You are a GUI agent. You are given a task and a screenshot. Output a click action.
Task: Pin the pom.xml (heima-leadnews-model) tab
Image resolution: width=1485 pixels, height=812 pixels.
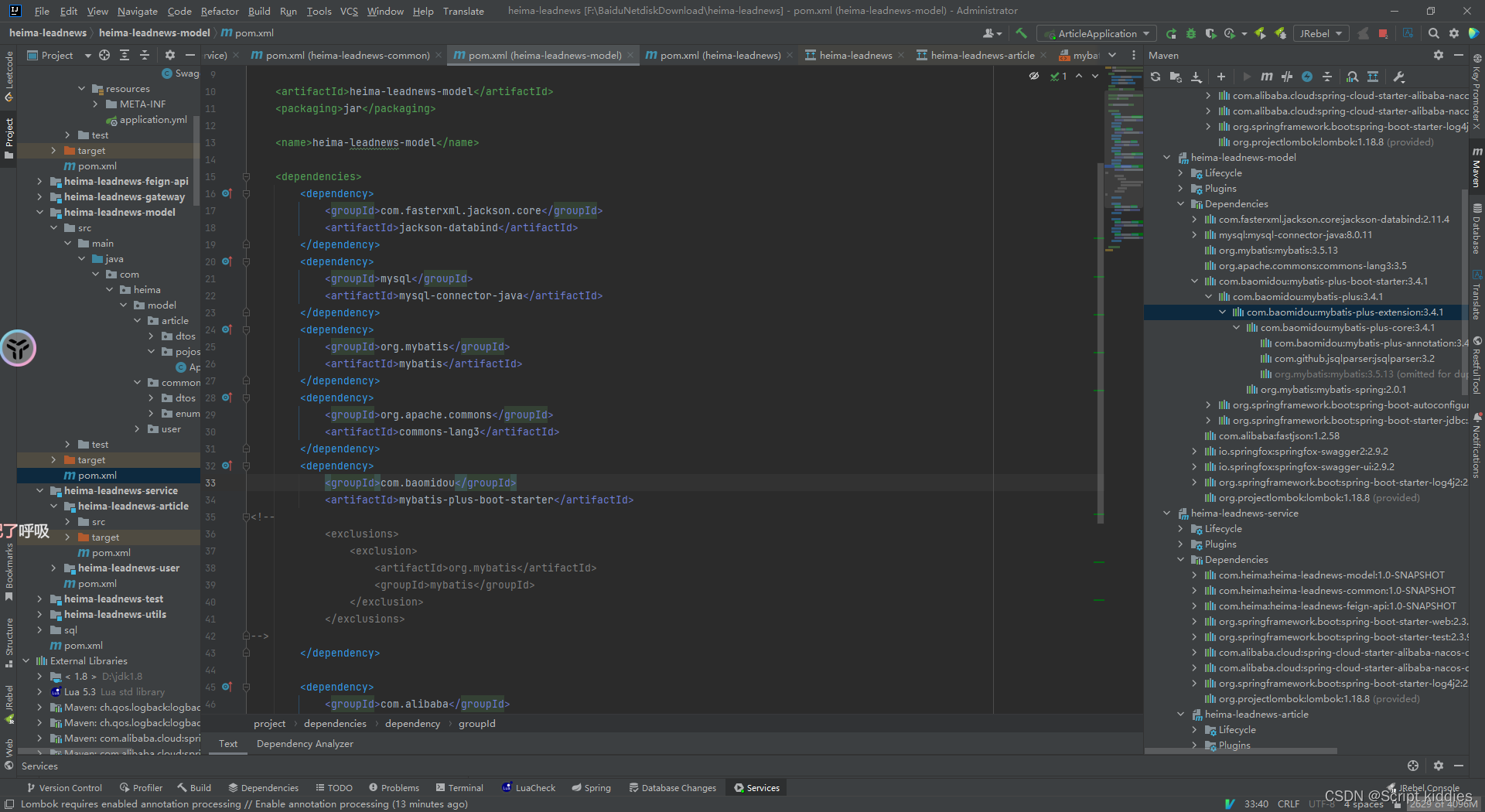tap(541, 55)
